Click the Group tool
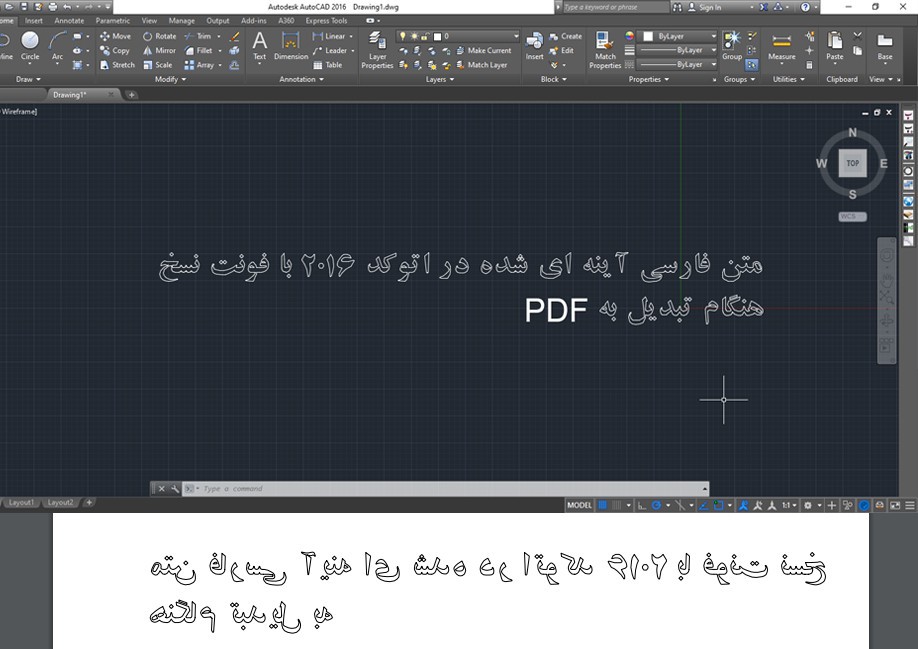 [x=732, y=46]
